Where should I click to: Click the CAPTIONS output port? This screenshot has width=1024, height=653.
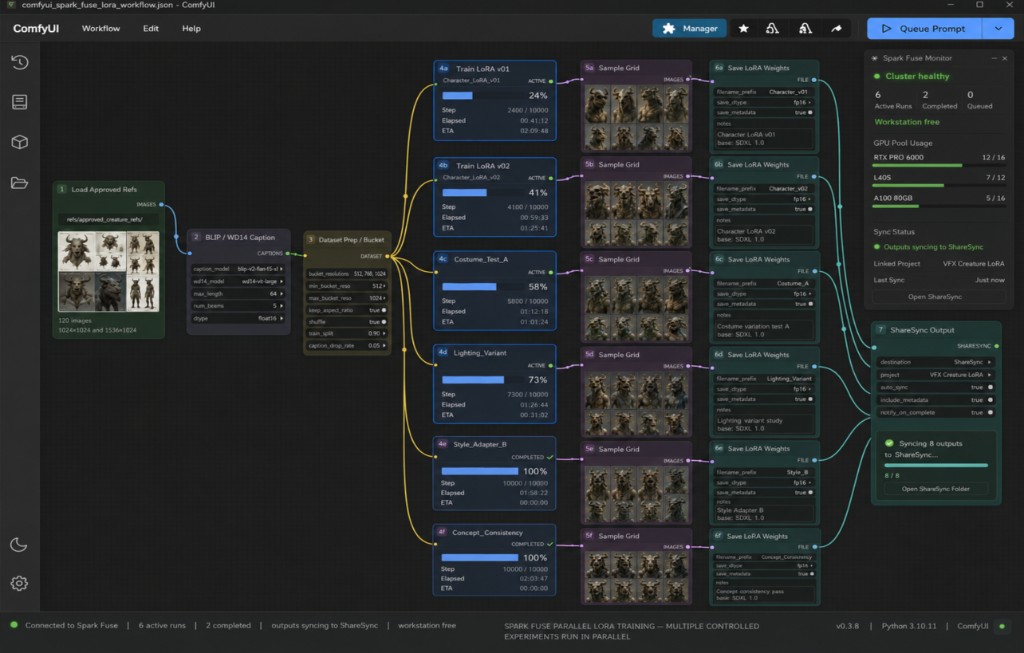point(287,253)
